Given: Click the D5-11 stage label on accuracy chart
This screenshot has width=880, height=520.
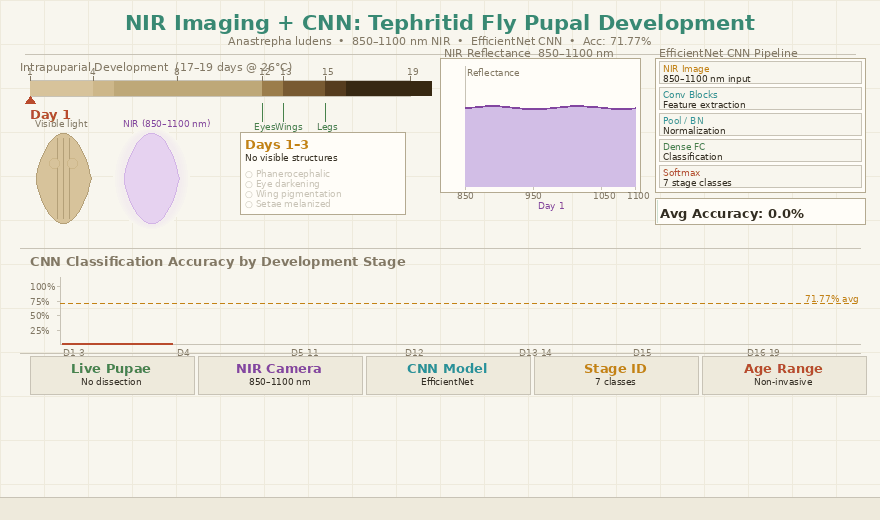Looking at the screenshot, I should [305, 352].
